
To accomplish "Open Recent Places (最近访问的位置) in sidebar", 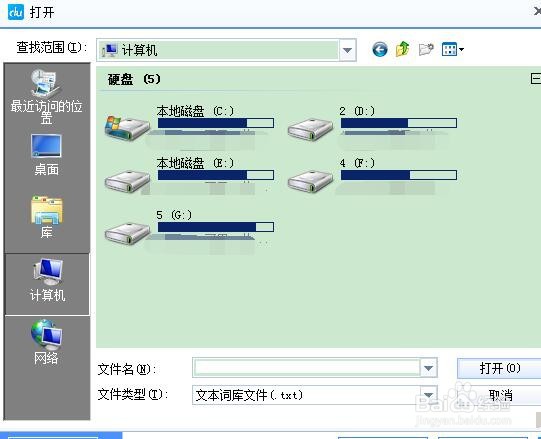I will click(x=47, y=96).
